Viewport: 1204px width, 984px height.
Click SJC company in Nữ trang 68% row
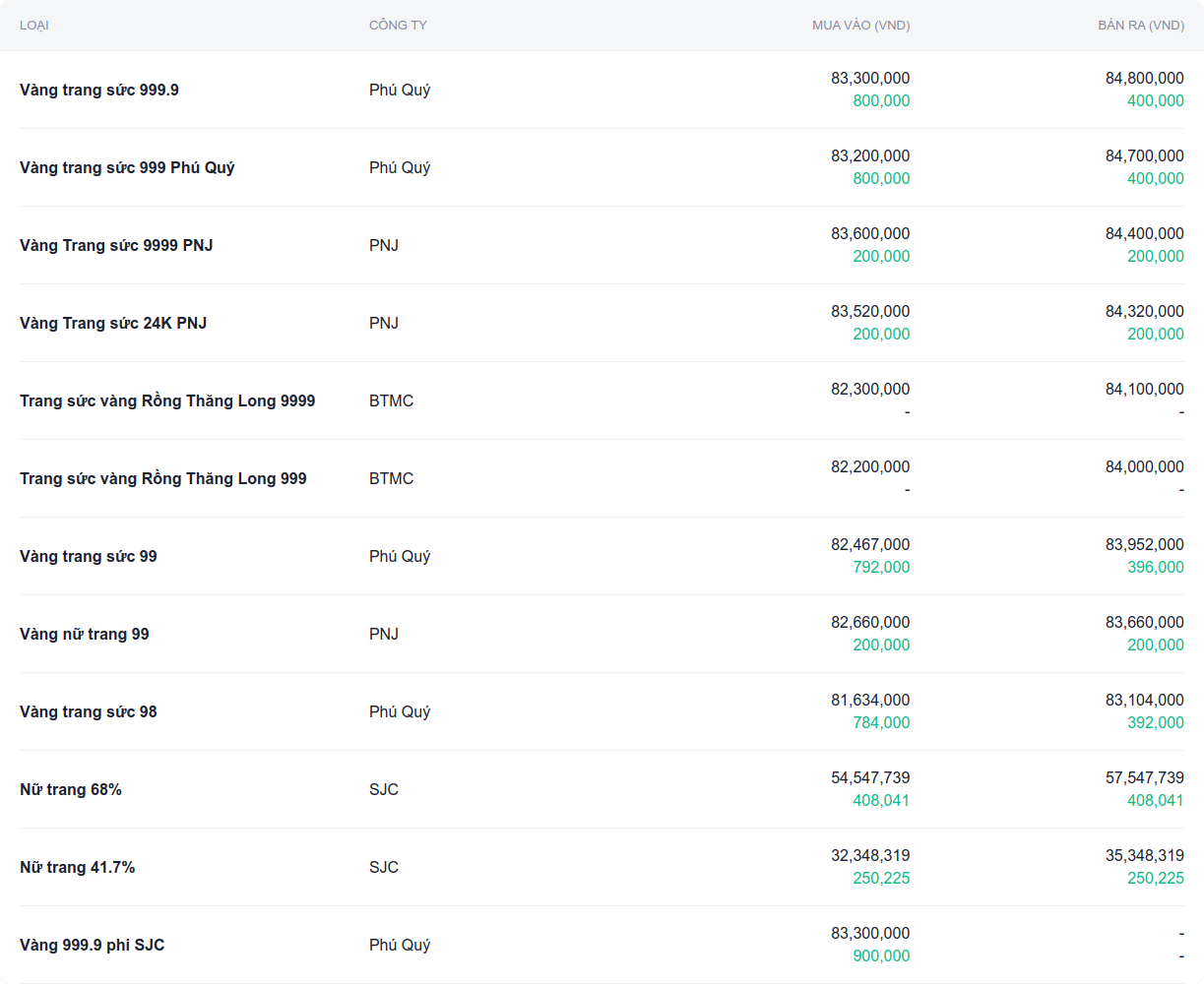coord(384,790)
